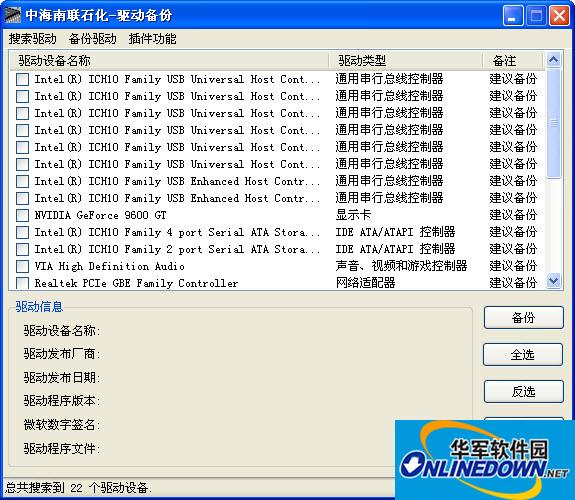Screen dimensions: 575x500
Task: Click 建议备份 in the Realtek row
Action: 513,283
